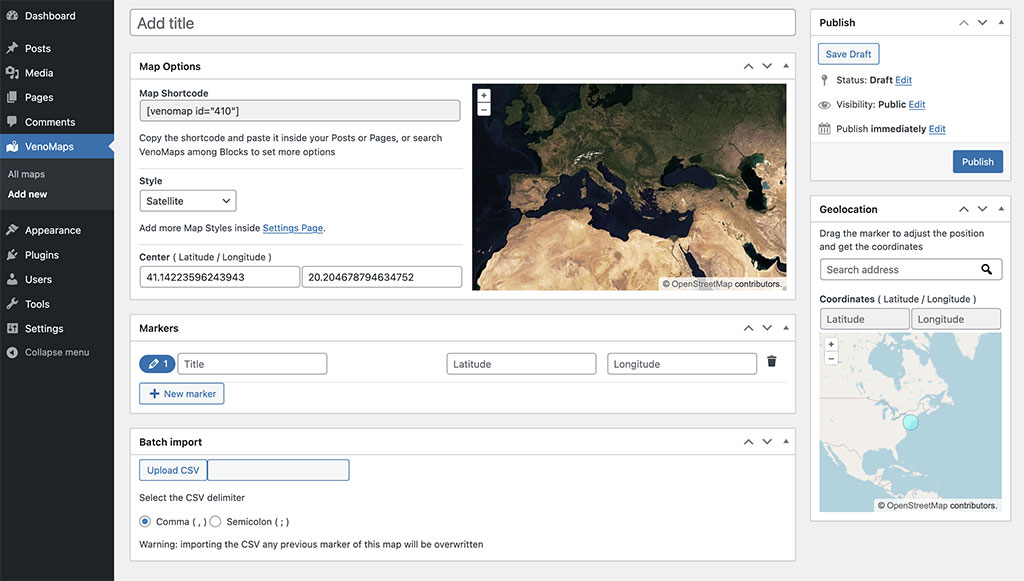The image size is (1024, 581).
Task: Click the Posts pushpin icon
Action: coord(12,48)
